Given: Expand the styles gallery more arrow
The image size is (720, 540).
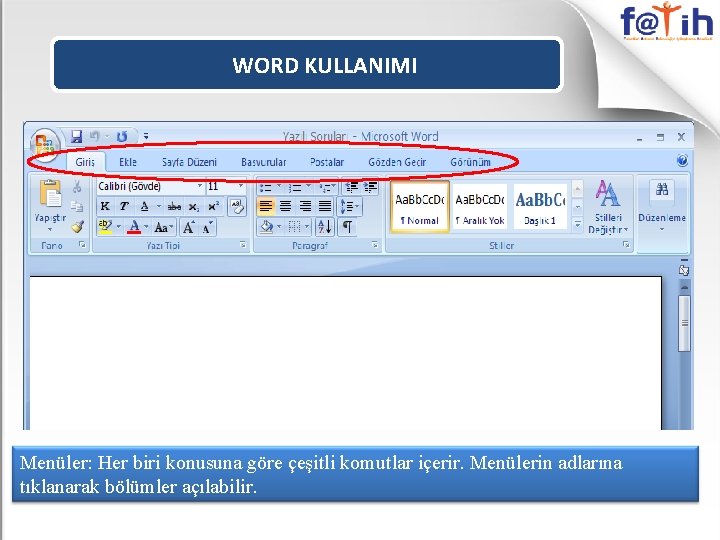Looking at the screenshot, I should (x=578, y=225).
